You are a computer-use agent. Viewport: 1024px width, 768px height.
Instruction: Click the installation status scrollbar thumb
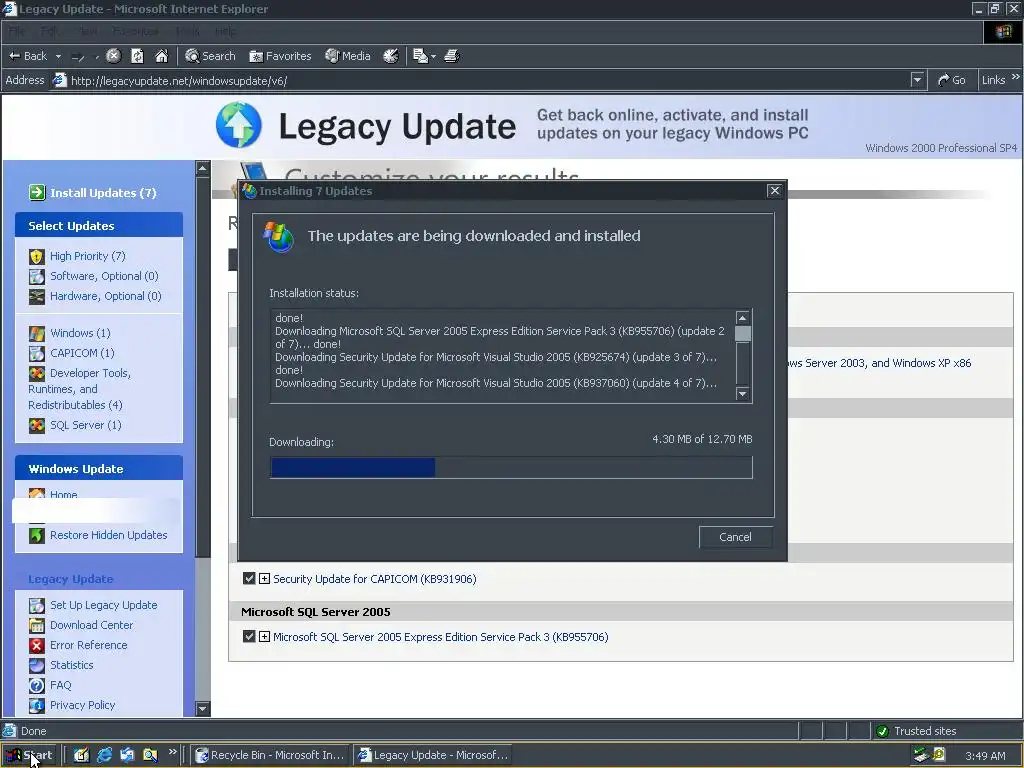click(x=743, y=333)
